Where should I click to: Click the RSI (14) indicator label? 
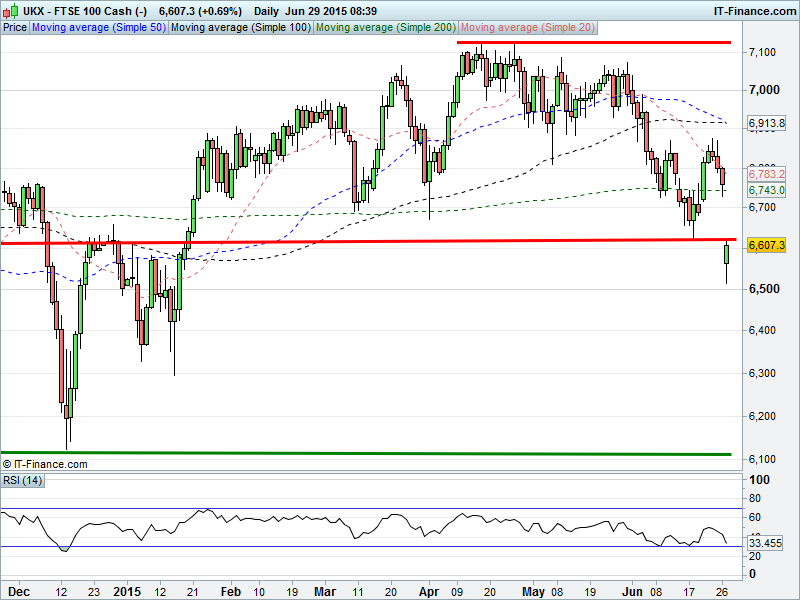pos(21,481)
